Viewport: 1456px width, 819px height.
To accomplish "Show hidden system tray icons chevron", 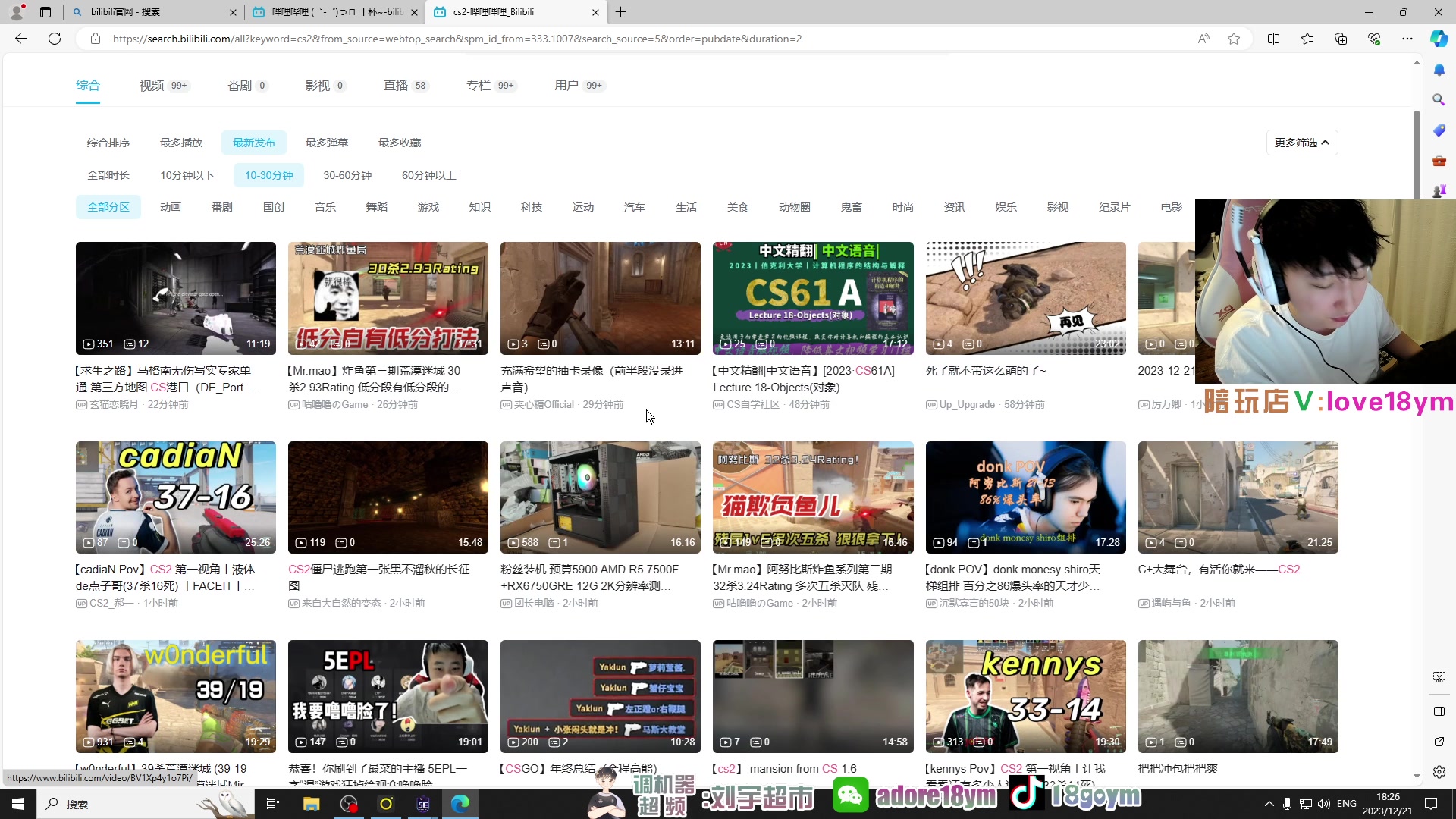I will (1269, 804).
